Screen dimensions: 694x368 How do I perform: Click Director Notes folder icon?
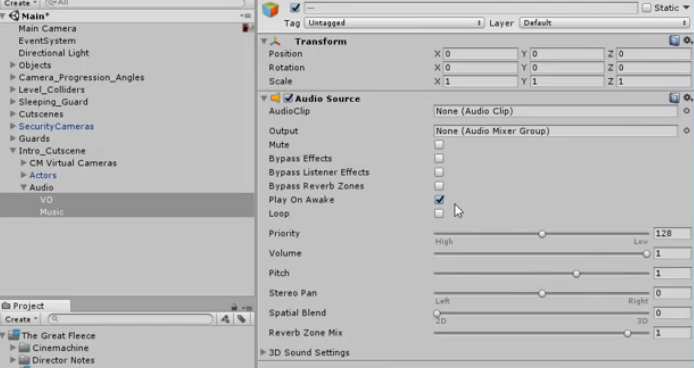click(x=25, y=360)
